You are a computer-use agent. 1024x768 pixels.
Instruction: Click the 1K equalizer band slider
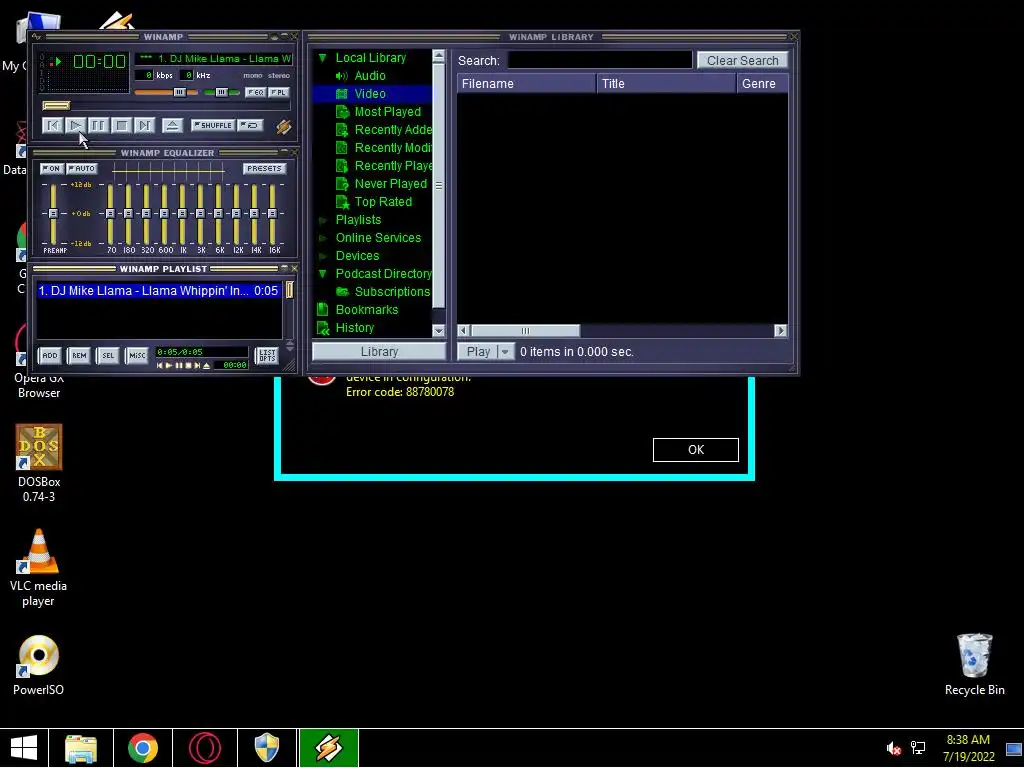[x=182, y=214]
